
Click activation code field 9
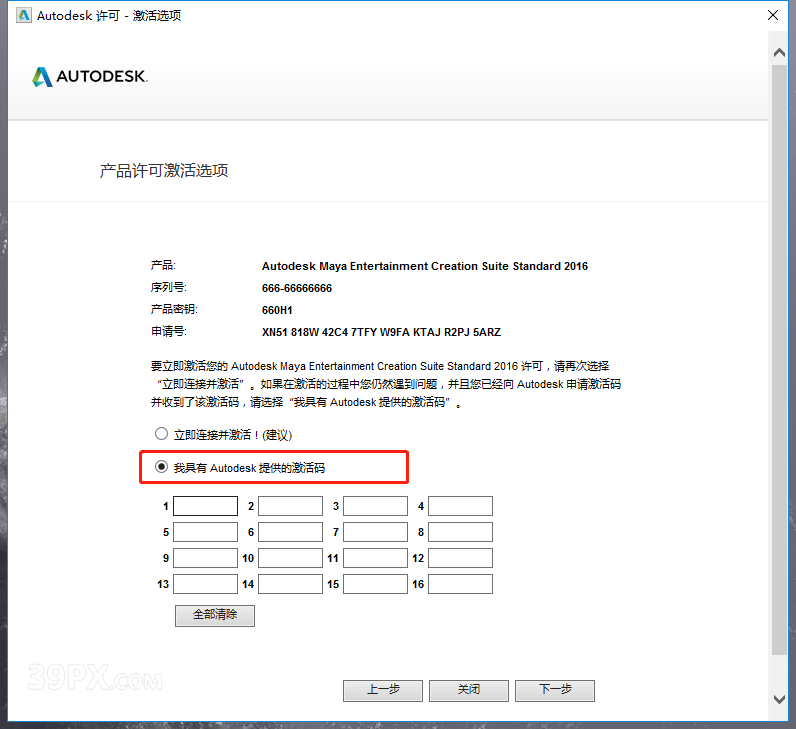click(x=206, y=558)
